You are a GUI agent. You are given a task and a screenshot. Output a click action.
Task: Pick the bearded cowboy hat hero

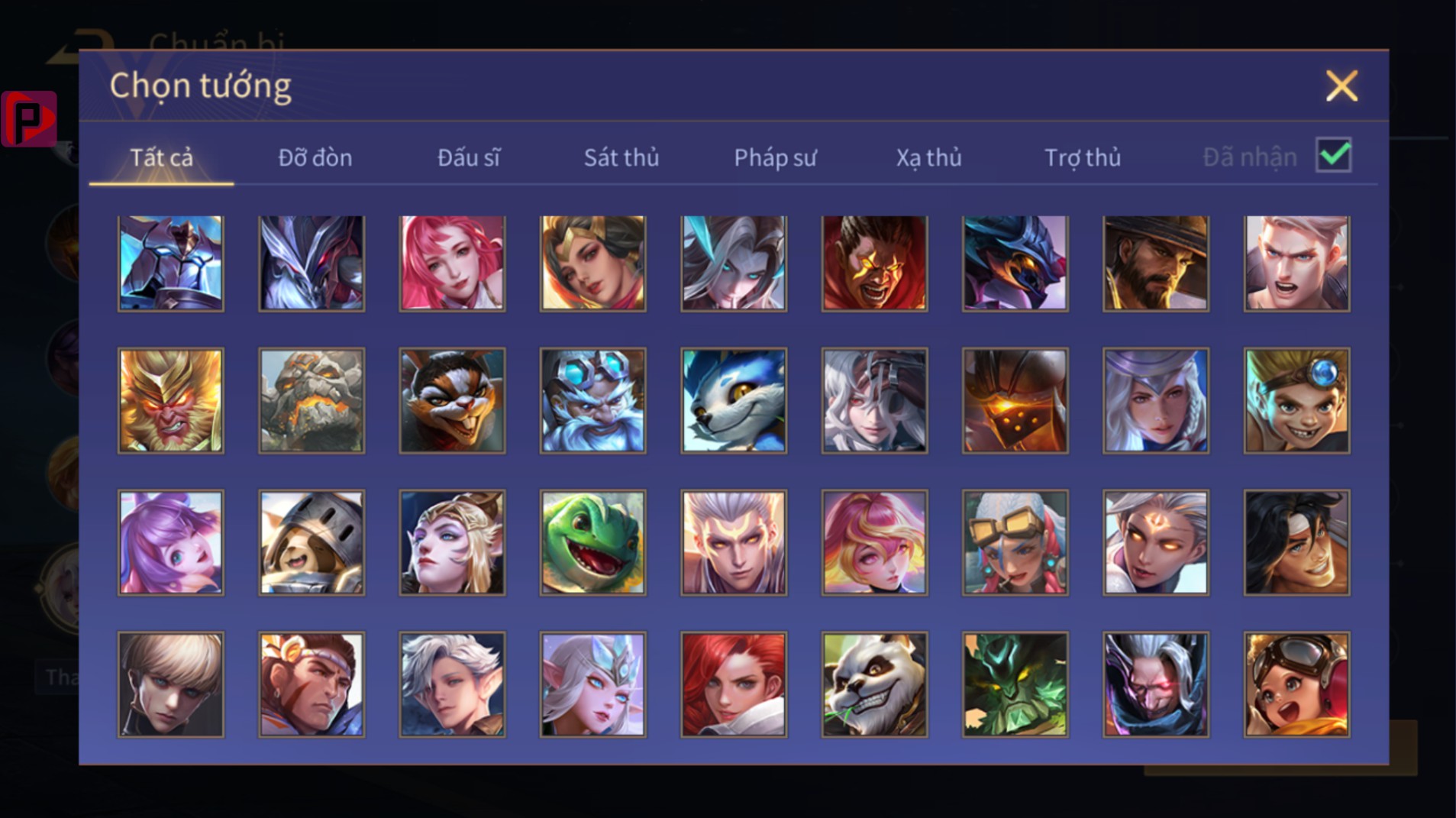(x=1156, y=264)
